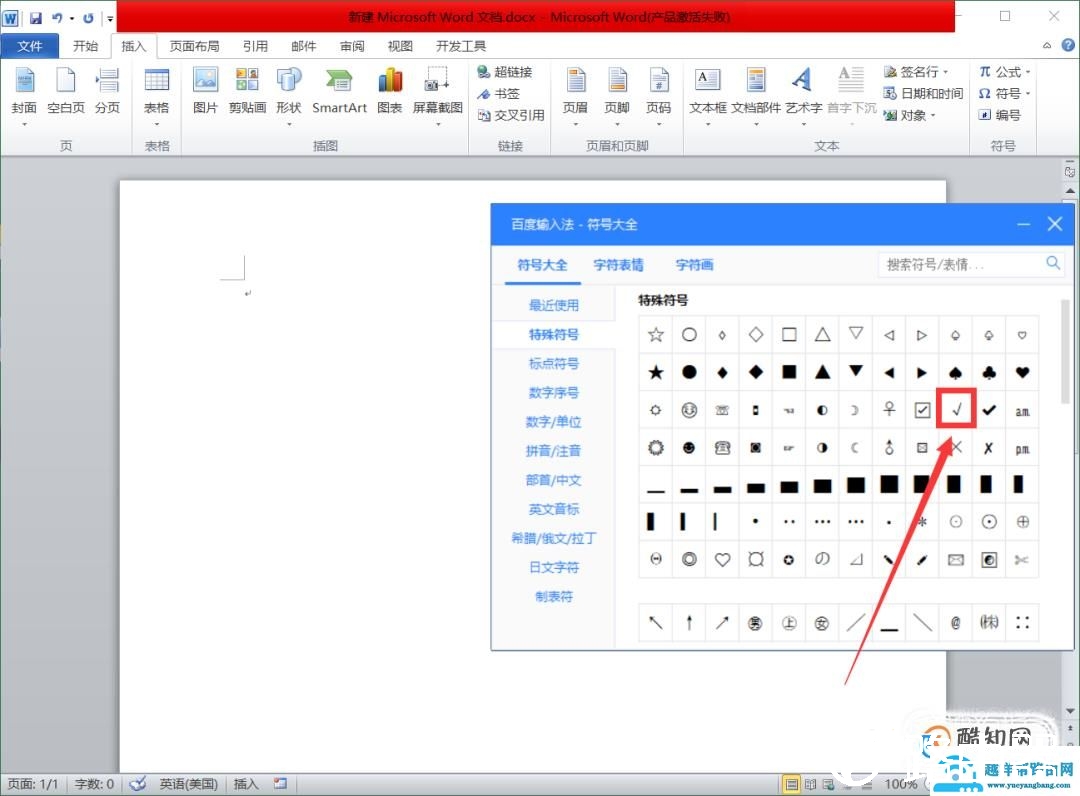Open quick access toolbar customize dropdown
Screen dimensions: 1080x796
pyautogui.click(x=110, y=19)
